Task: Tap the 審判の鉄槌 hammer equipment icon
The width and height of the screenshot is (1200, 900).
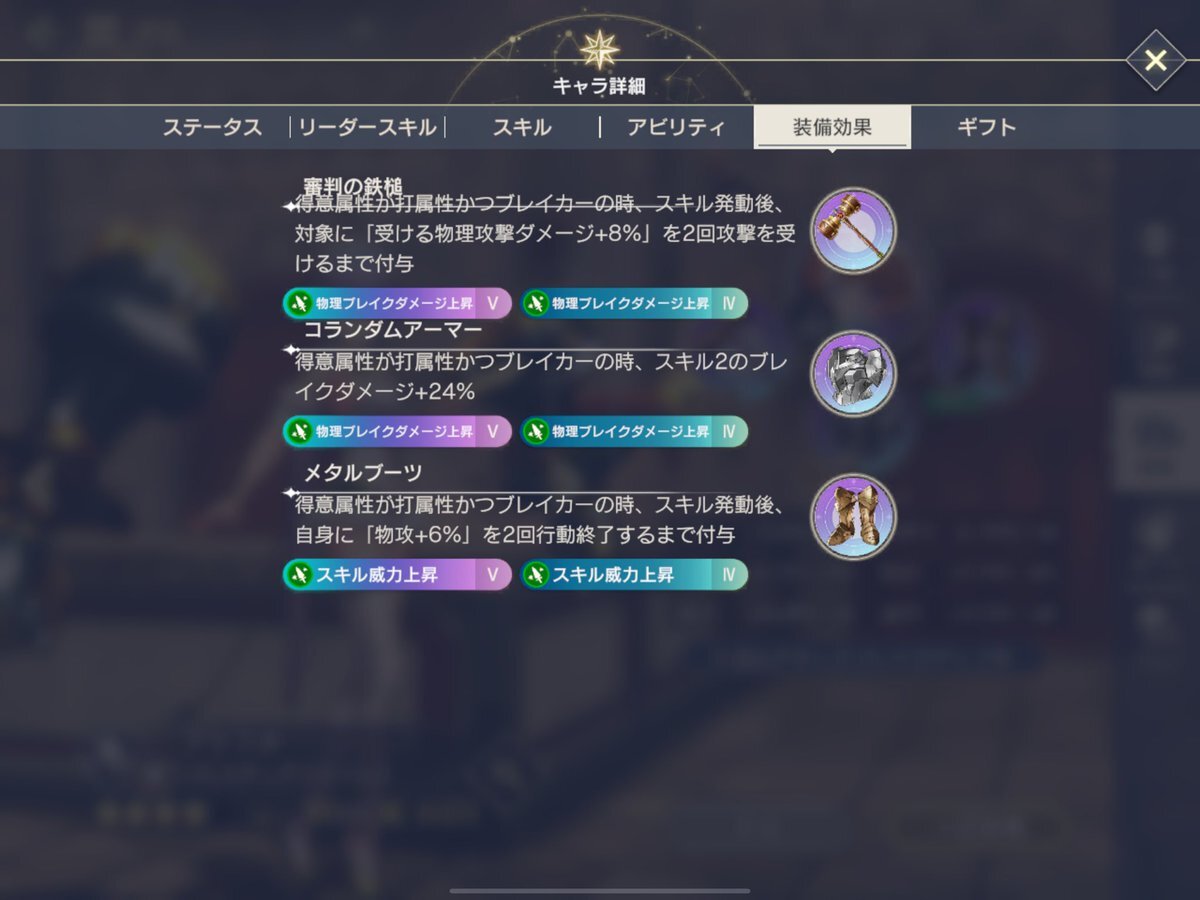Action: [x=853, y=230]
